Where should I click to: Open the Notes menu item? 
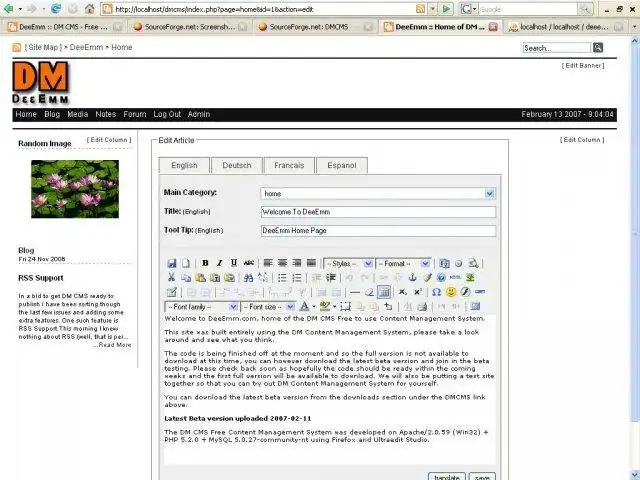(106, 114)
